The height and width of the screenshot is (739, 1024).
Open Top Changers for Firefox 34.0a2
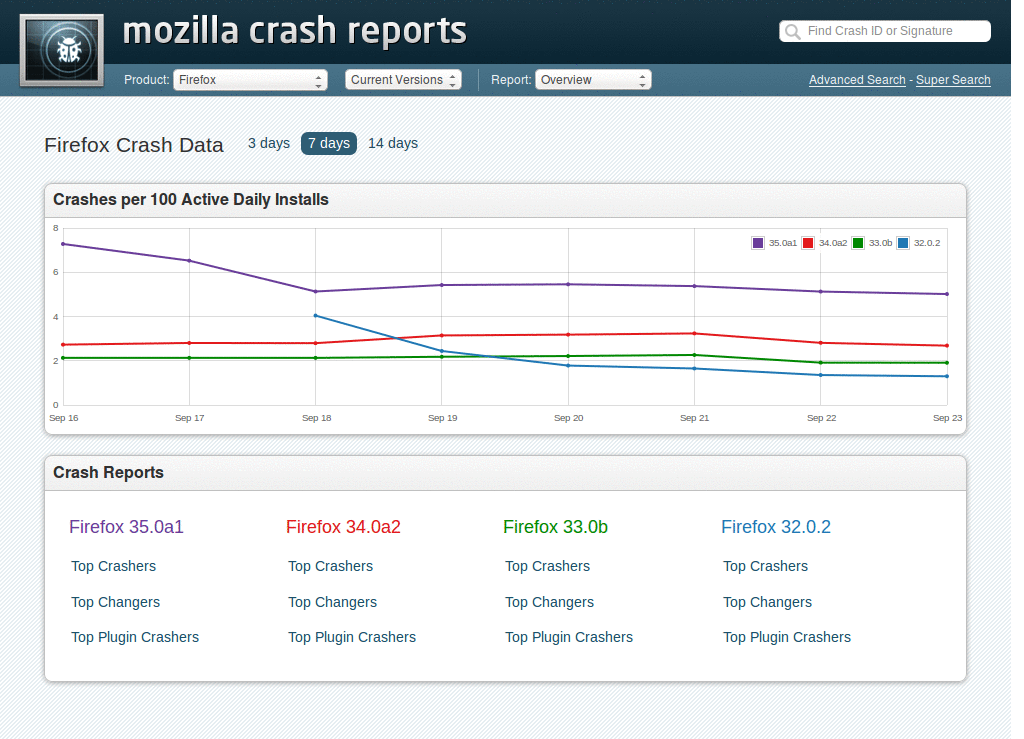click(x=332, y=602)
